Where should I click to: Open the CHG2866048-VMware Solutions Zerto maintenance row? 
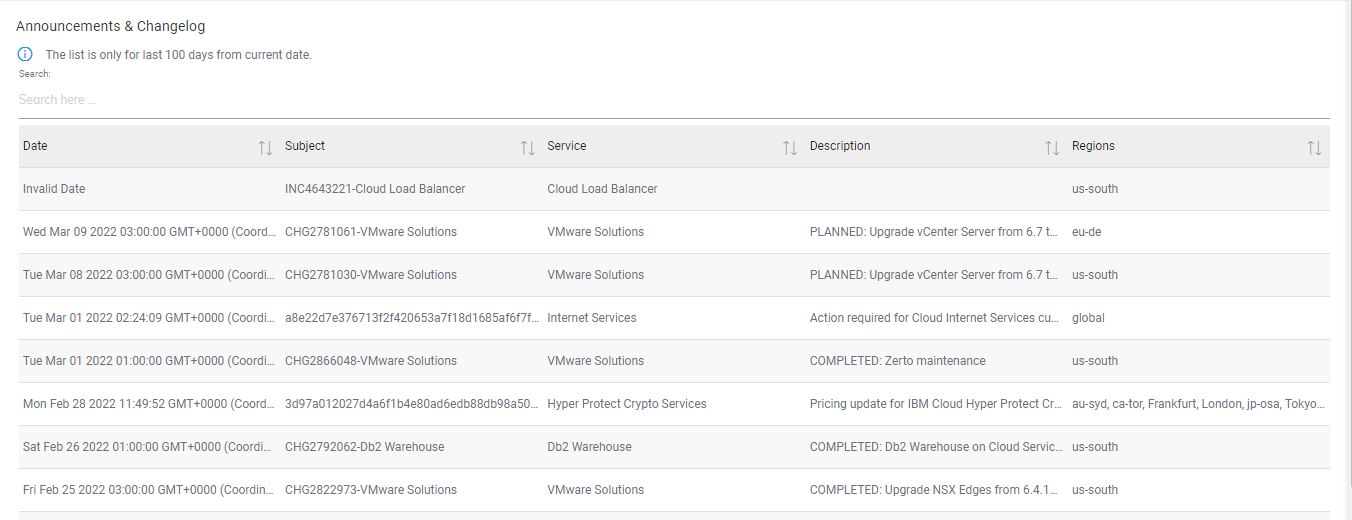[371, 361]
